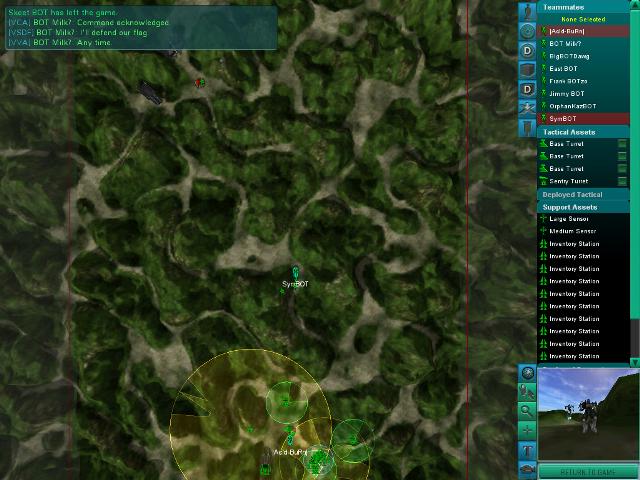The width and height of the screenshot is (640, 480).
Task: Select the dark box filter icon
Action: click(527, 70)
